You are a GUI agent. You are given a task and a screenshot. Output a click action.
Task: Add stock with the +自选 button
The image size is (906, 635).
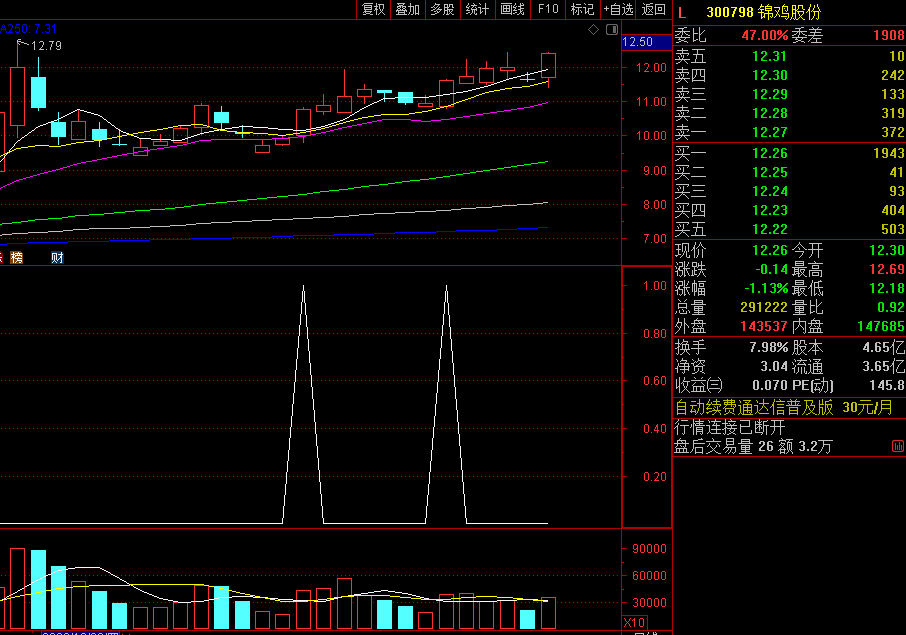click(x=618, y=9)
